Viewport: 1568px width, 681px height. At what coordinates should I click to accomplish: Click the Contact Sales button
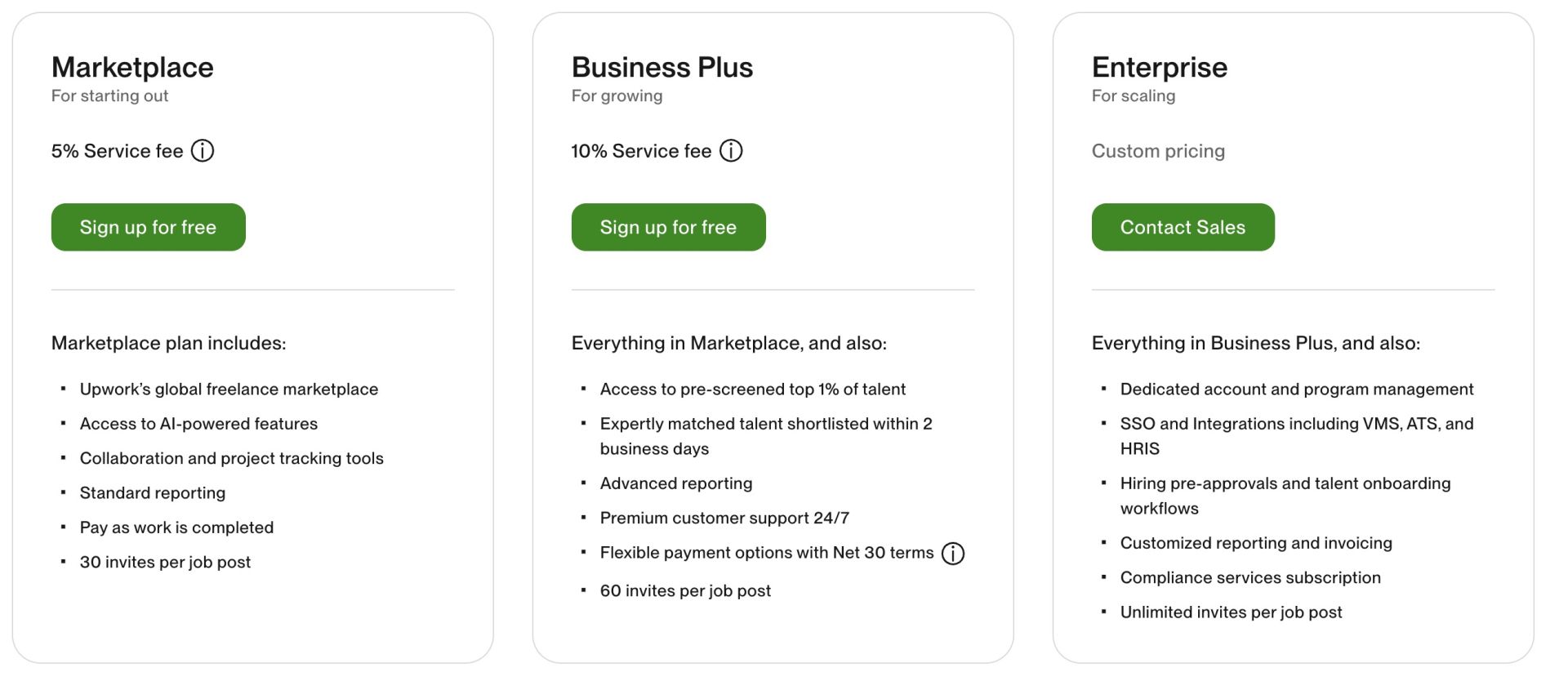[x=1183, y=227]
